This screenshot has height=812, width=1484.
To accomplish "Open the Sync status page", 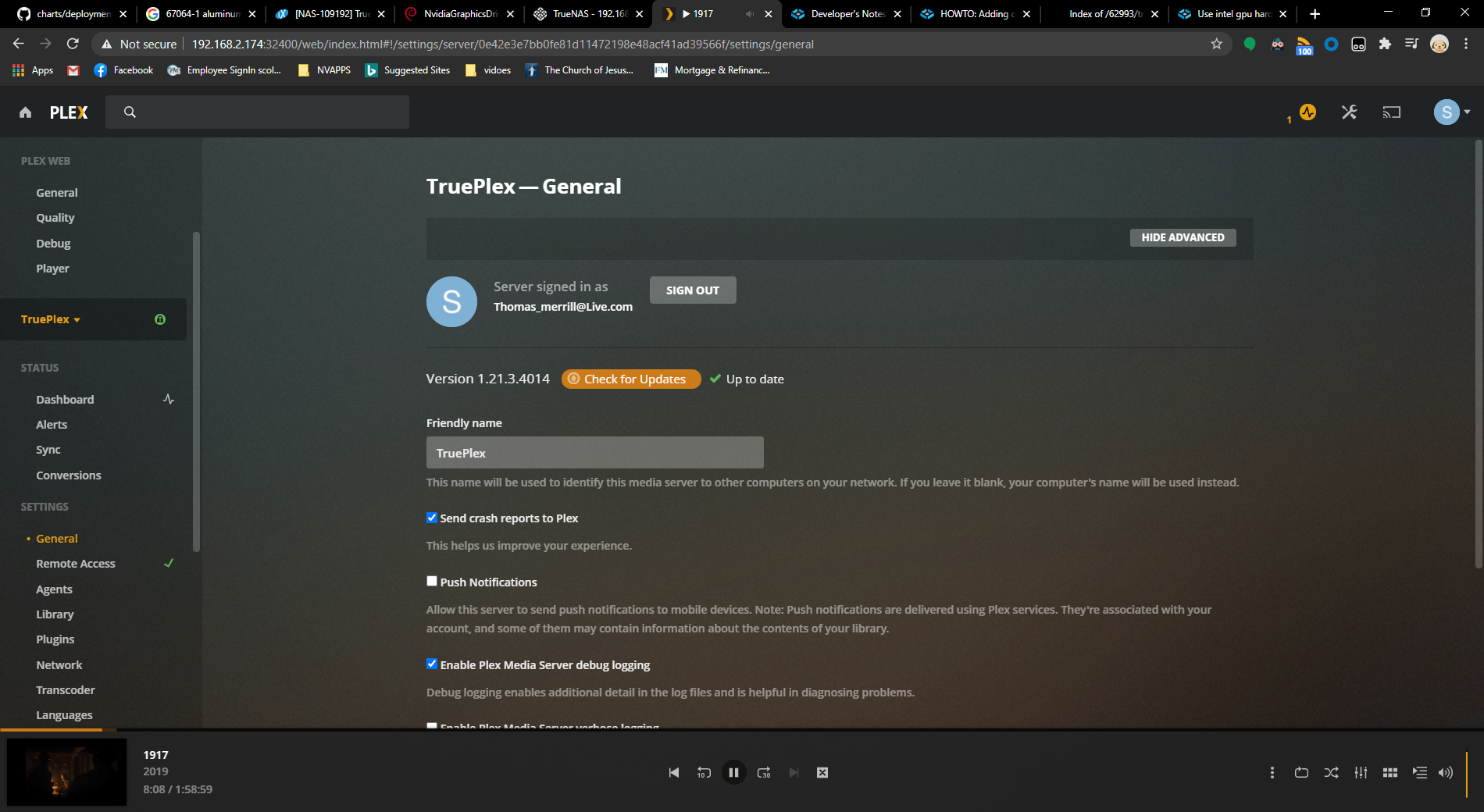I will (48, 450).
